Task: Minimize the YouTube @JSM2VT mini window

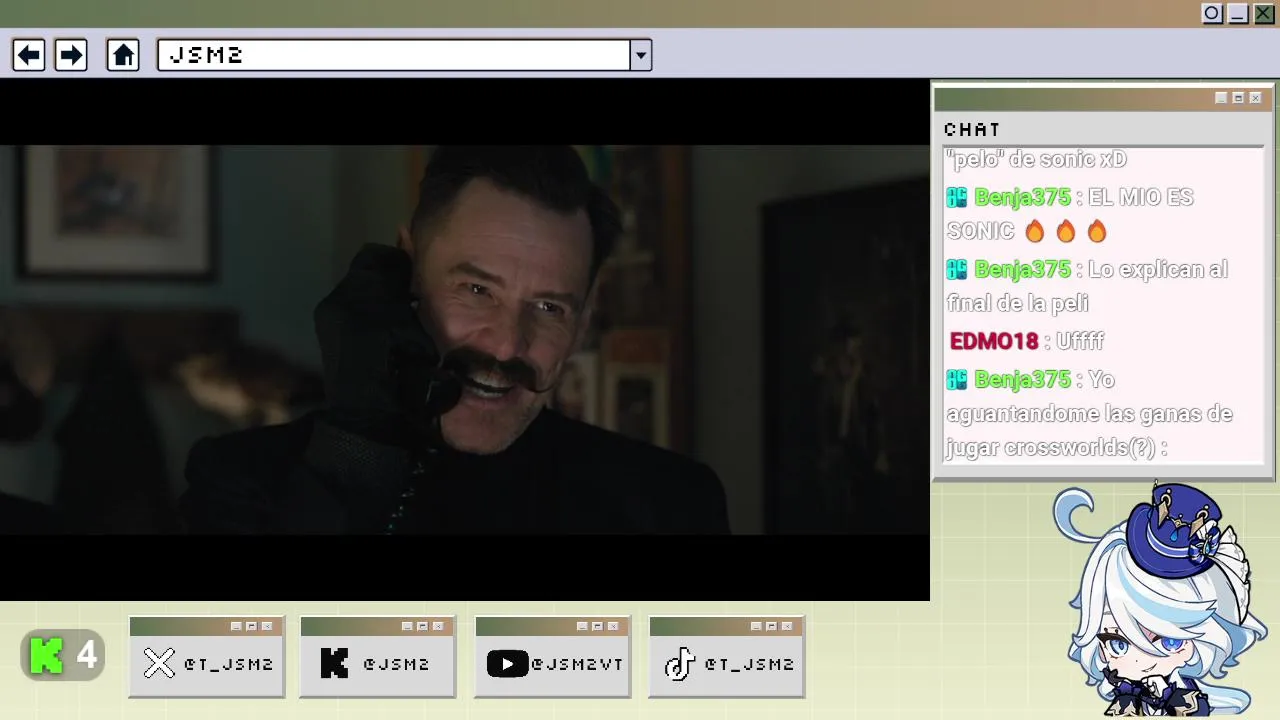Action: pos(582,626)
